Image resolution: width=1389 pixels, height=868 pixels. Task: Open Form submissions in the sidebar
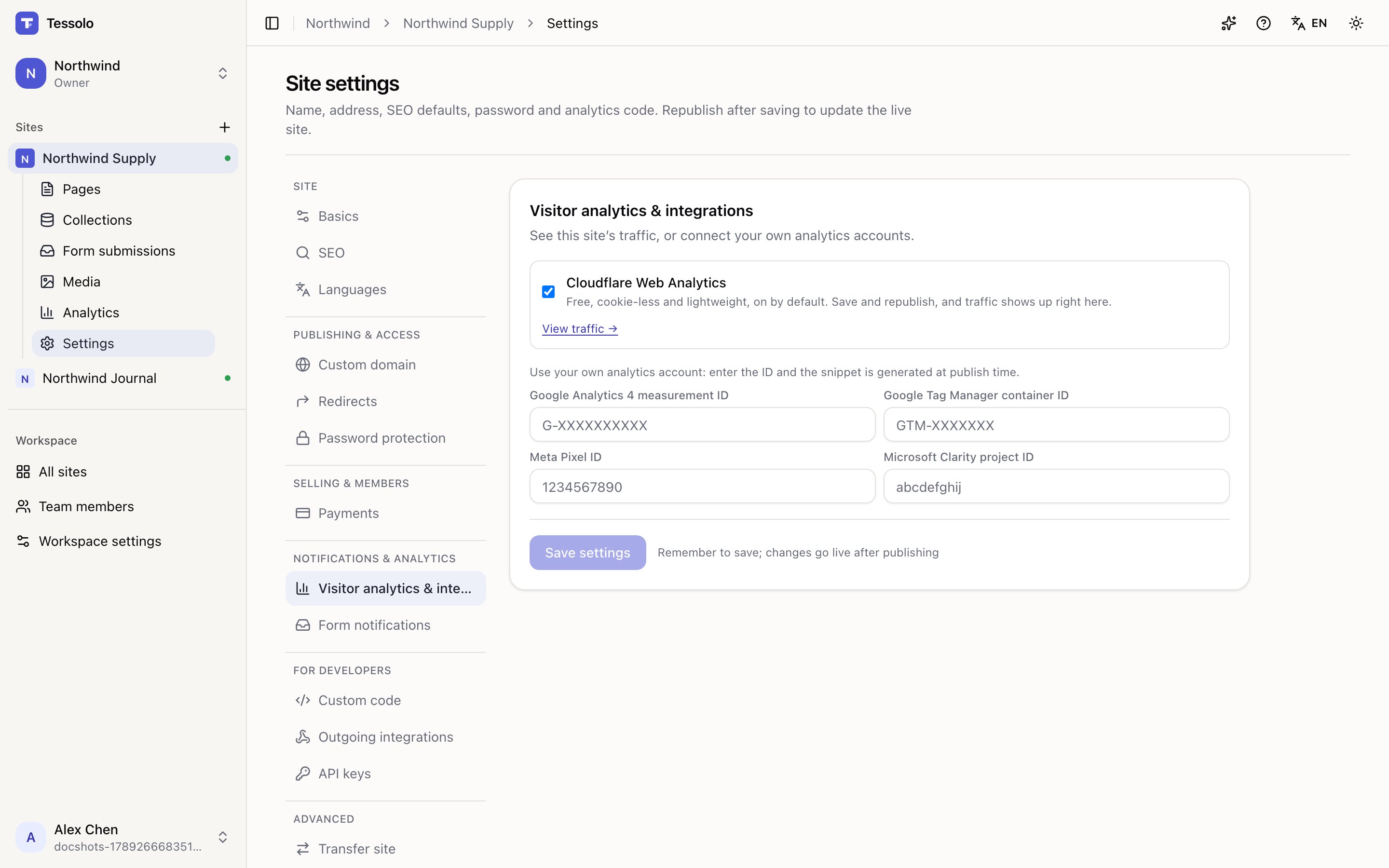(x=123, y=251)
